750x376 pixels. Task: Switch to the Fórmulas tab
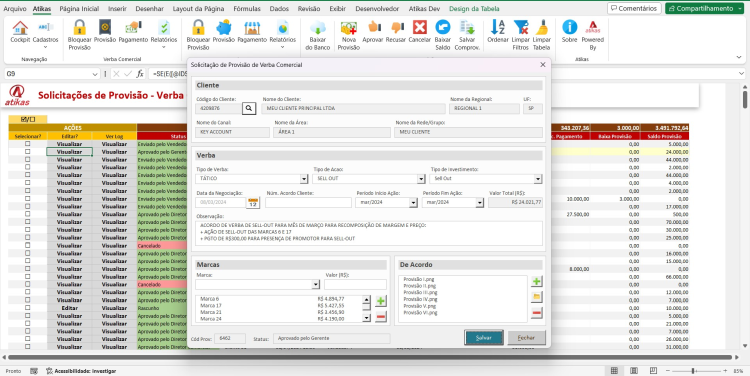247,9
